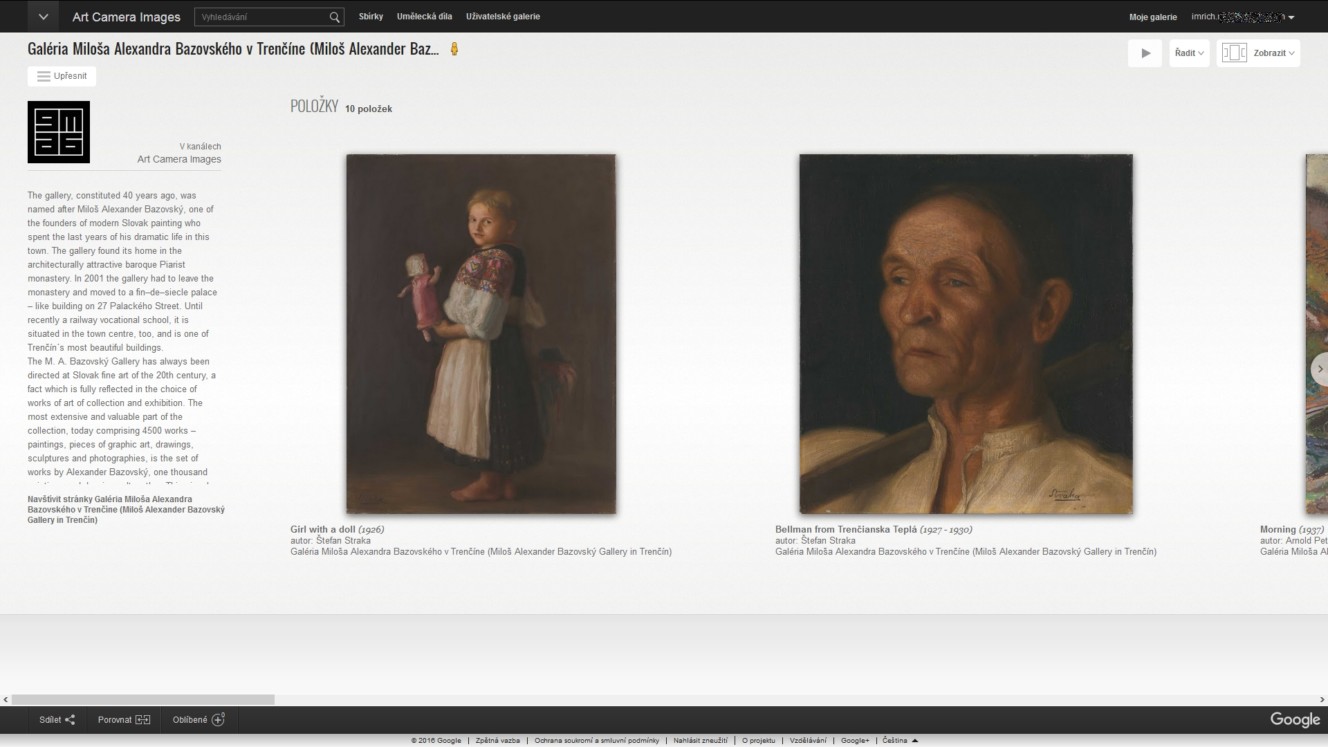Open the Google+ footer link
1328x747 pixels.
[x=855, y=741]
